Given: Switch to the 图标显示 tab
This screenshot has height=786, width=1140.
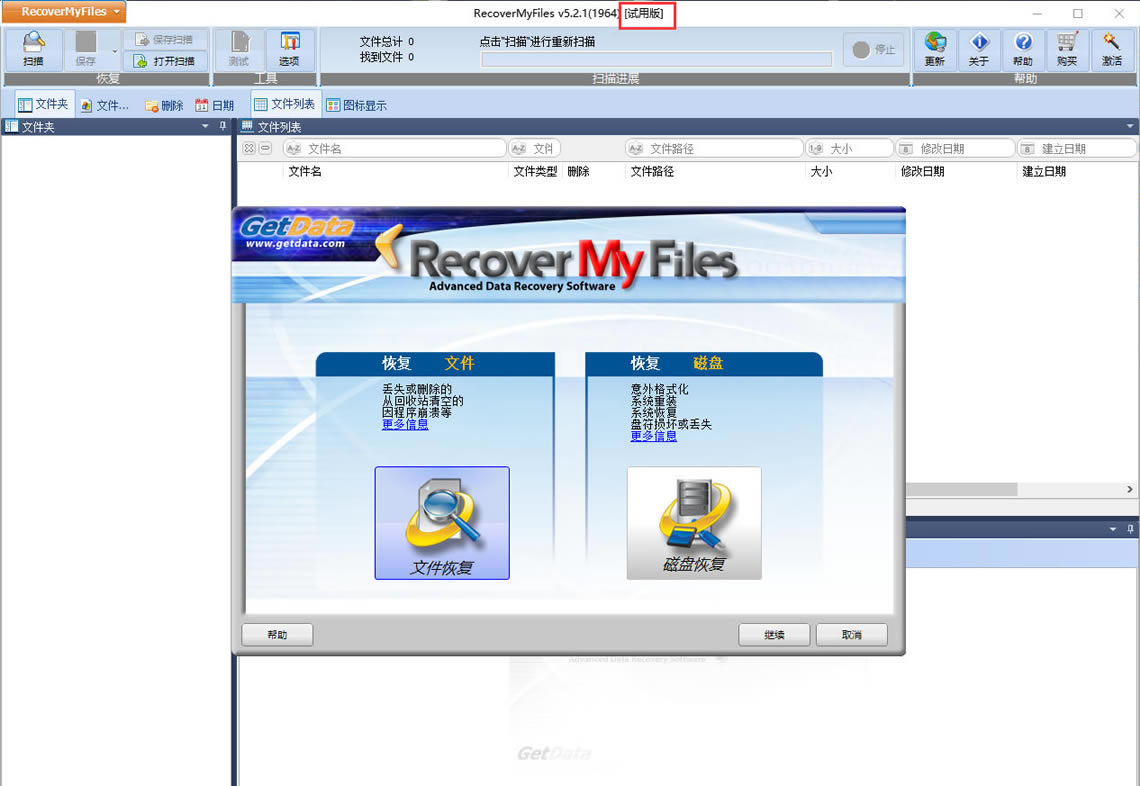Looking at the screenshot, I should click(x=357, y=105).
